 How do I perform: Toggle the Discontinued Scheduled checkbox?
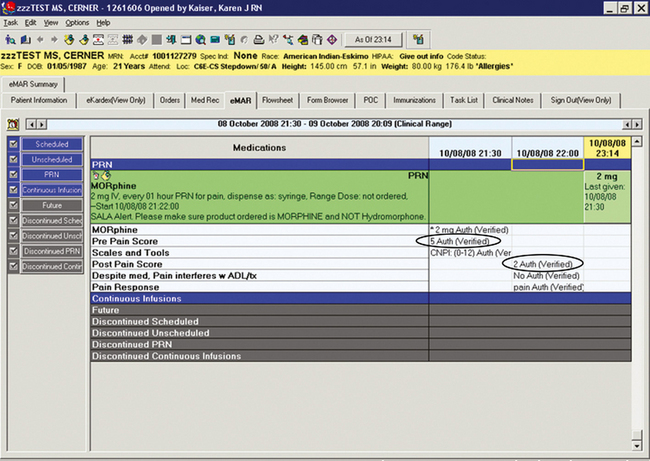pyautogui.click(x=13, y=221)
